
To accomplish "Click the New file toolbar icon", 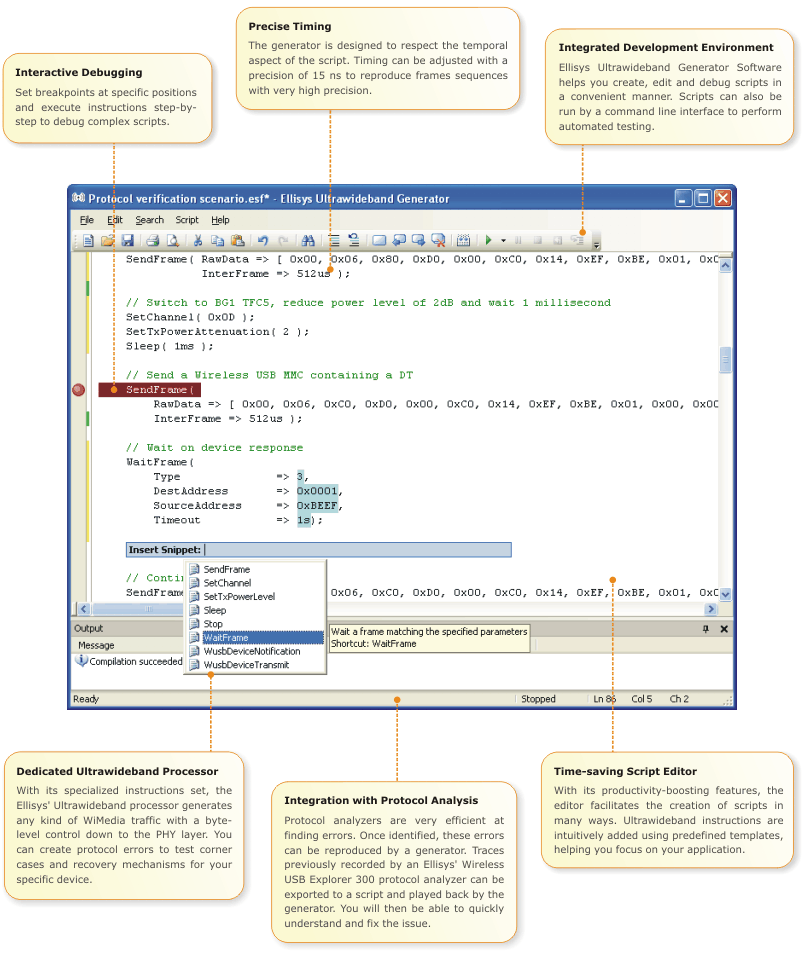I will coord(88,240).
